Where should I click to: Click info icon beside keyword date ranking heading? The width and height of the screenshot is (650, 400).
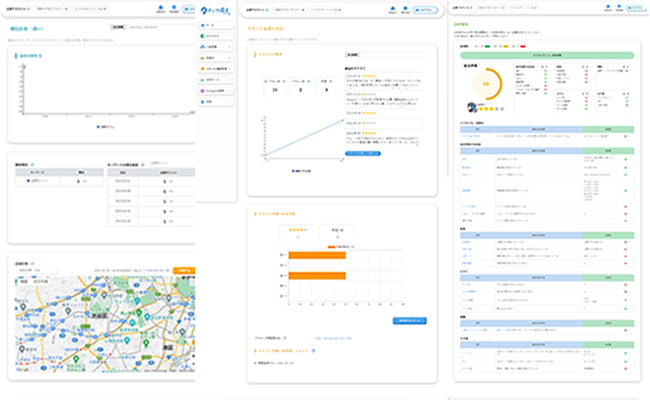(143, 165)
